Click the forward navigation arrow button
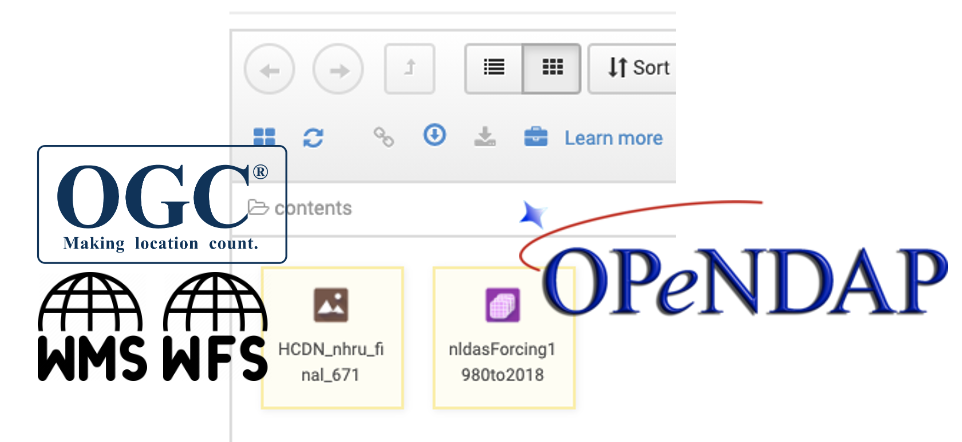Screen dimensions: 962x442 tap(338, 69)
